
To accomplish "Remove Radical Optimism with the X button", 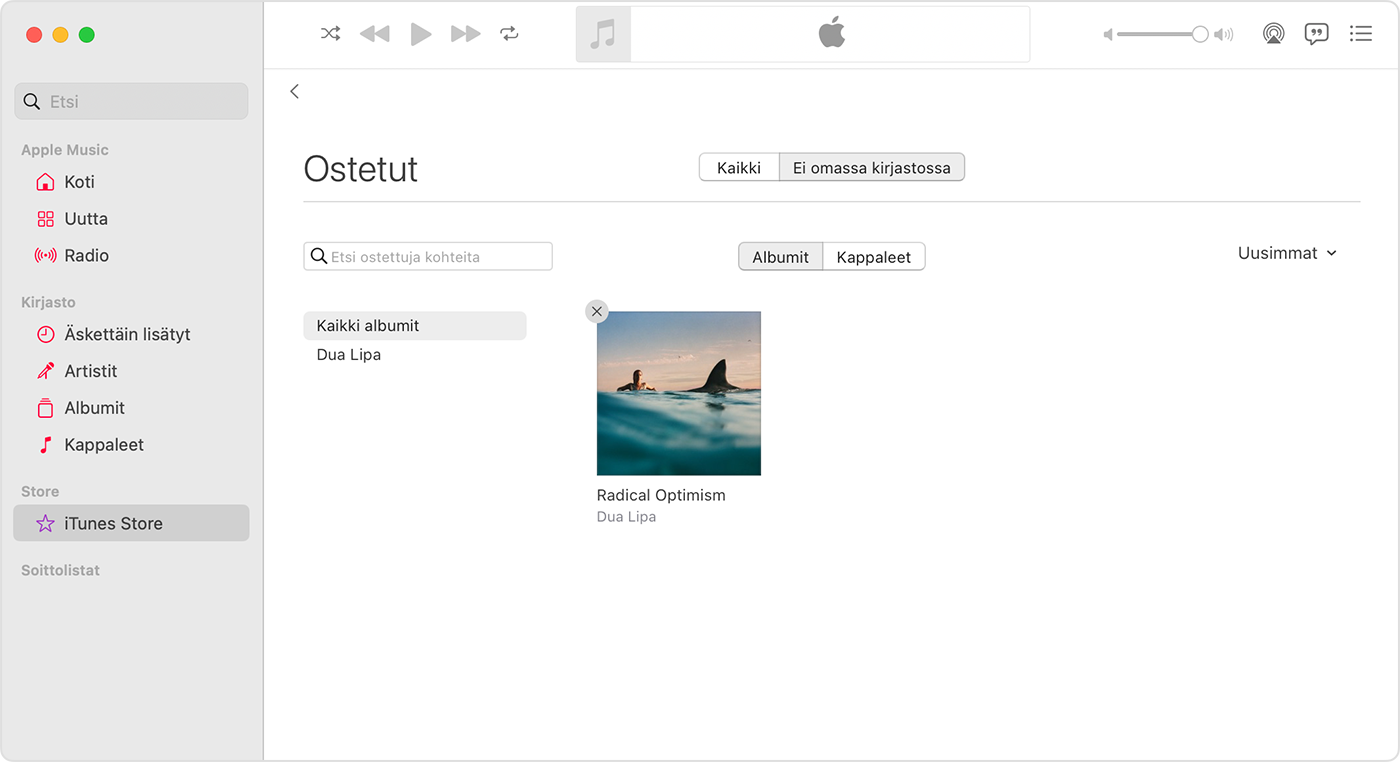I will tap(596, 311).
